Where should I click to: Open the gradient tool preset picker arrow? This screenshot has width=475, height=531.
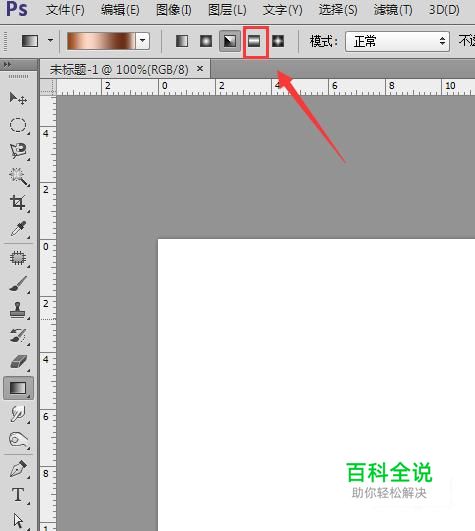point(50,41)
